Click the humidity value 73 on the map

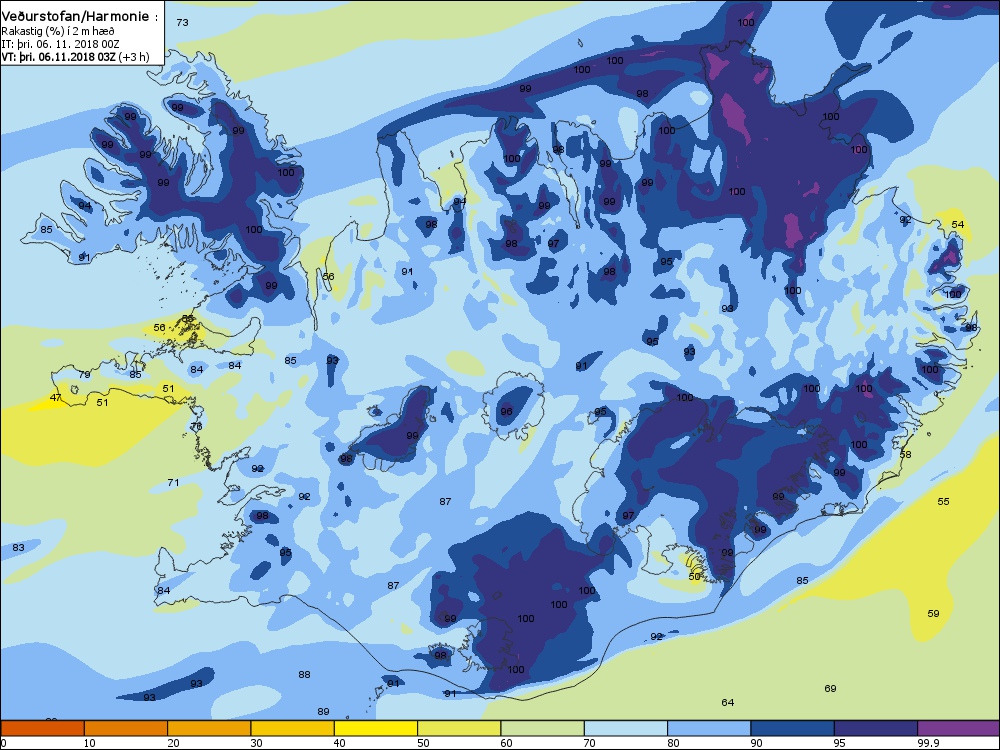182,22
